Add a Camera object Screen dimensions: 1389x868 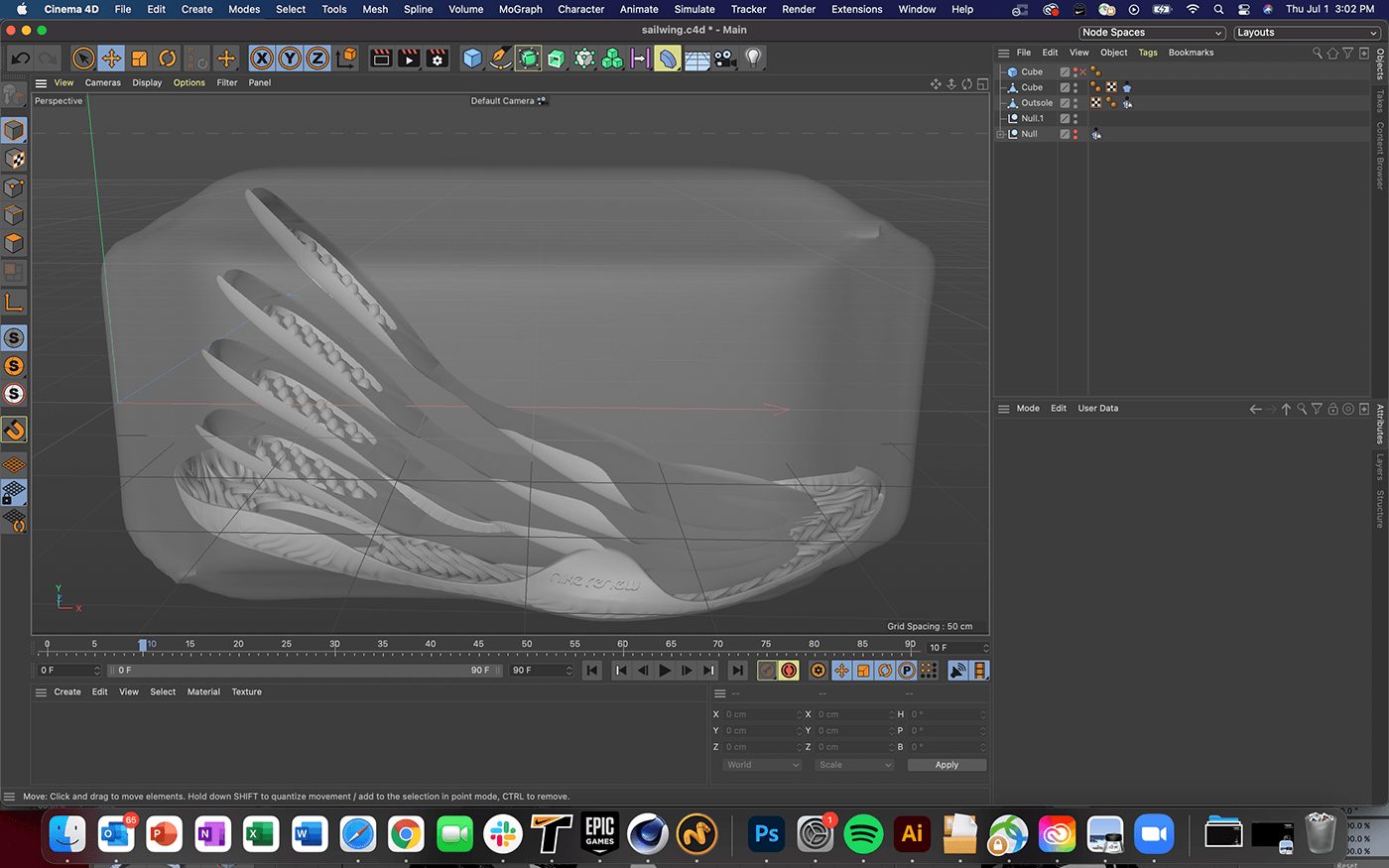[725, 59]
